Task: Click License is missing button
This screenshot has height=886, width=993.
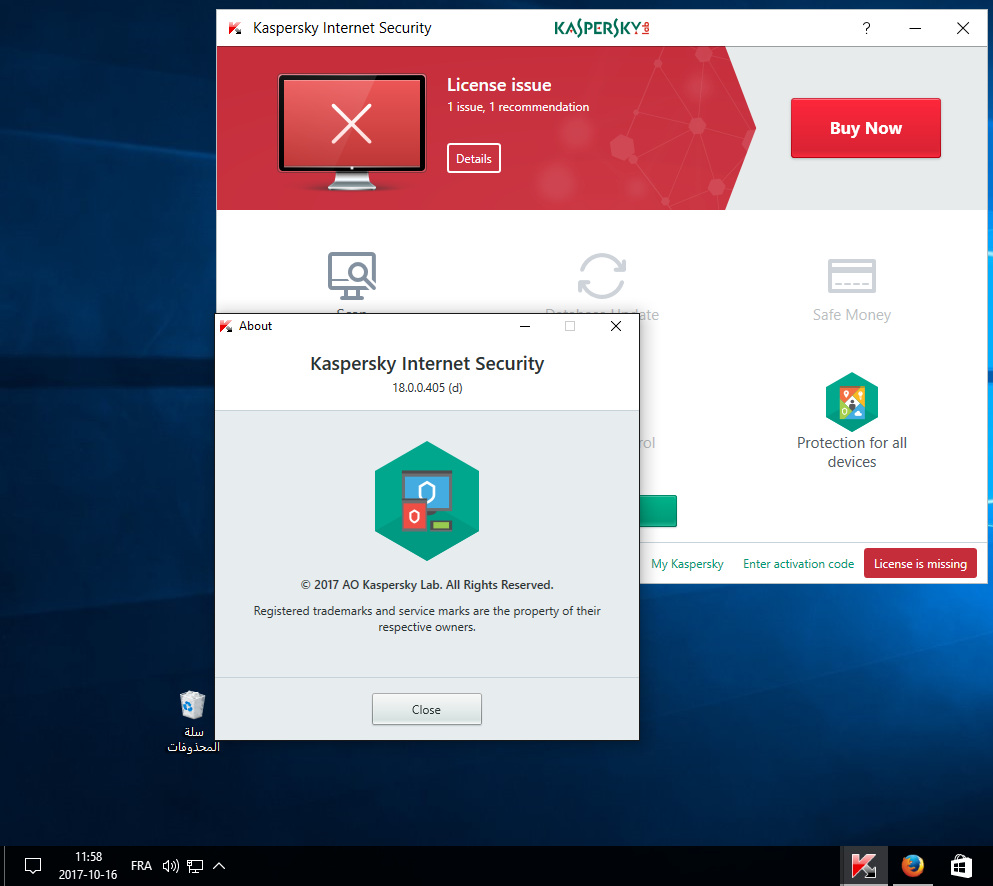Action: pos(920,563)
